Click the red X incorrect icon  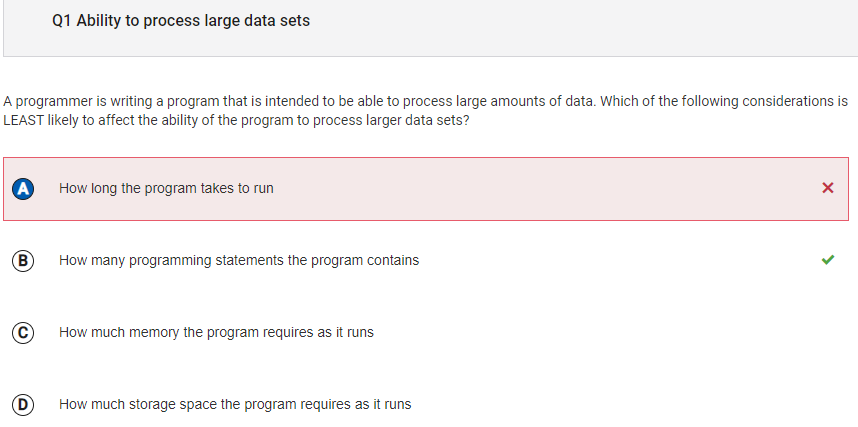[x=827, y=188]
